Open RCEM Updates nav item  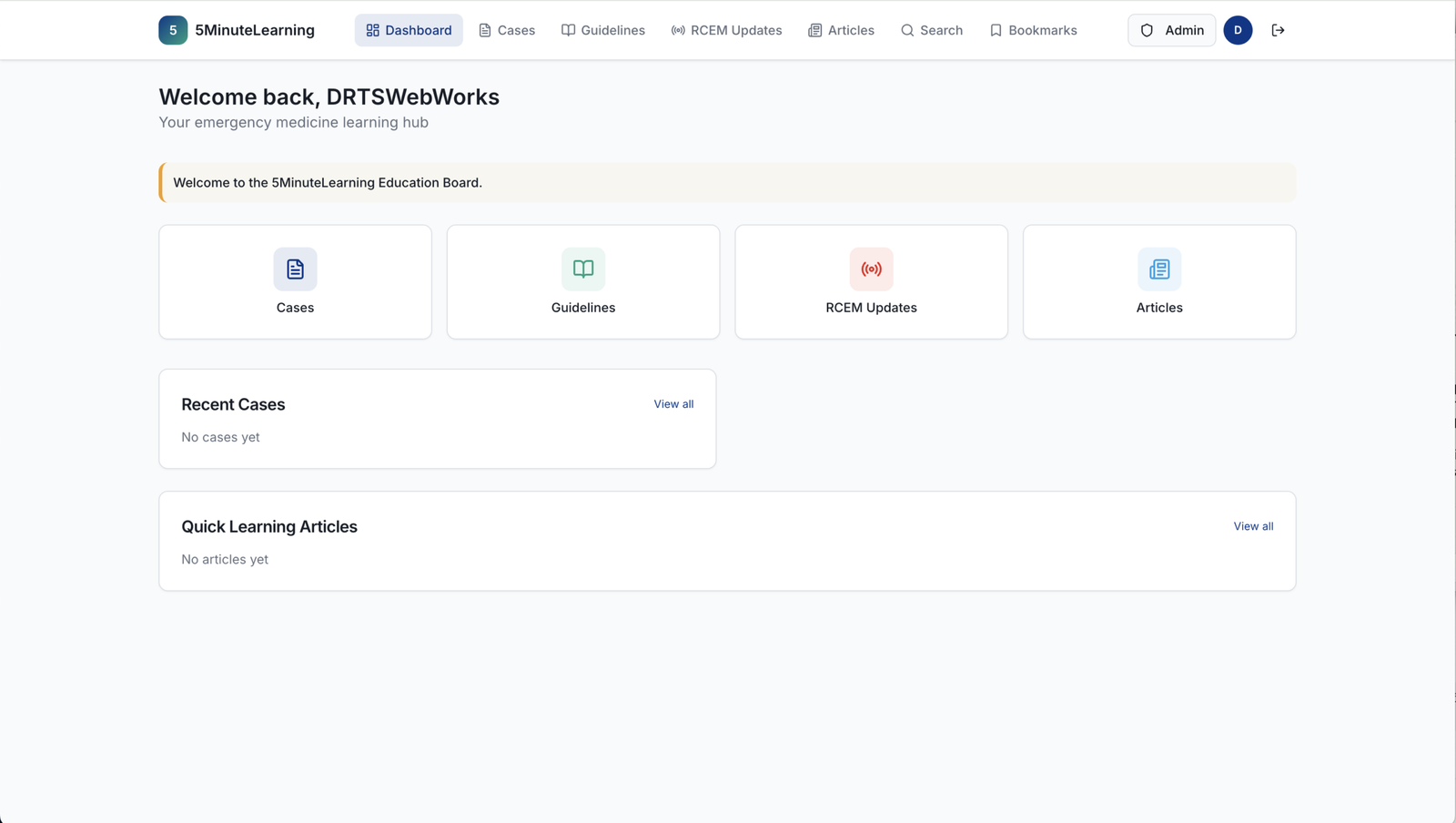point(726,30)
